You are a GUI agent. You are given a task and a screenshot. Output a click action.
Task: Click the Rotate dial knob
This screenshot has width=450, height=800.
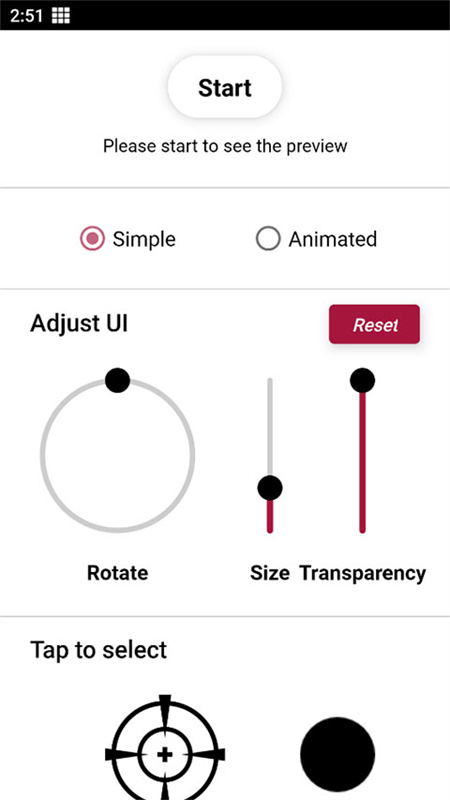point(117,380)
